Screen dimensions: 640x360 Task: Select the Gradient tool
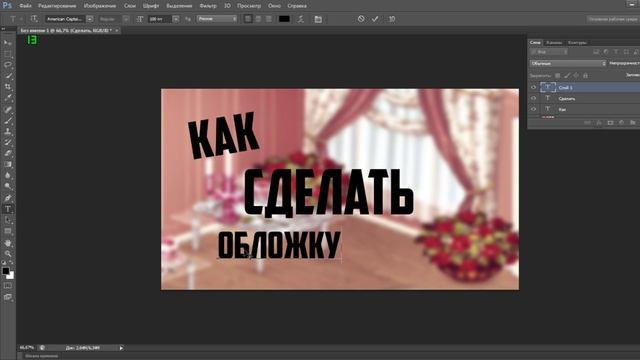[8, 164]
